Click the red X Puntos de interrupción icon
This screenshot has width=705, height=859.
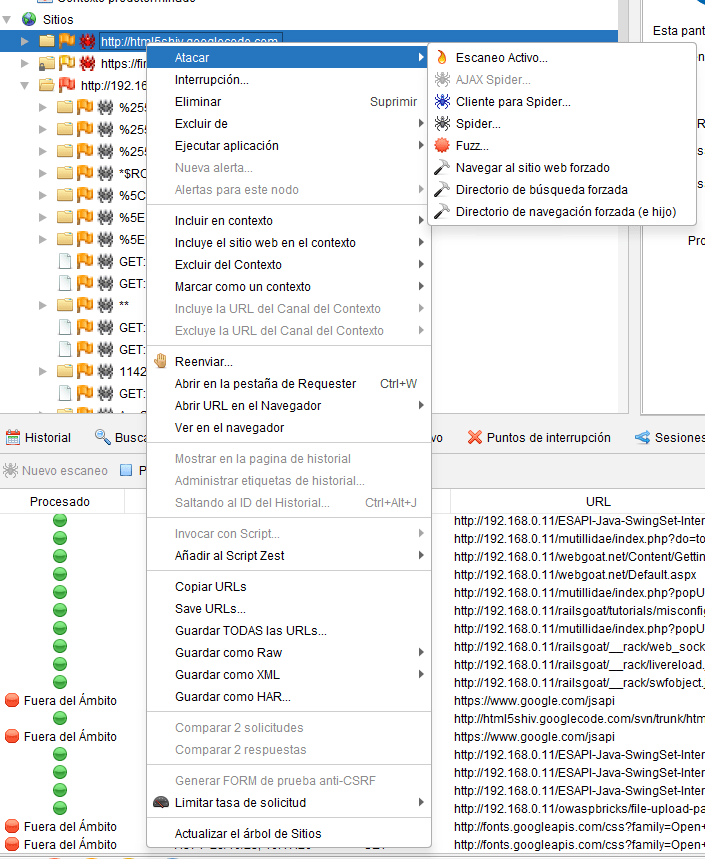click(x=475, y=438)
